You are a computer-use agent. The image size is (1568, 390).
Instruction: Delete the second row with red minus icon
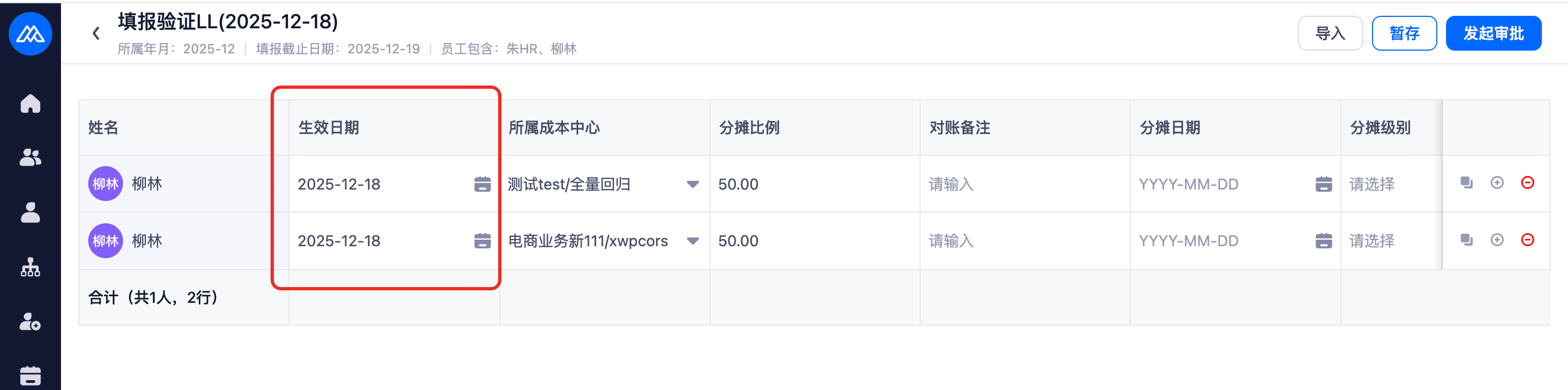(x=1527, y=240)
